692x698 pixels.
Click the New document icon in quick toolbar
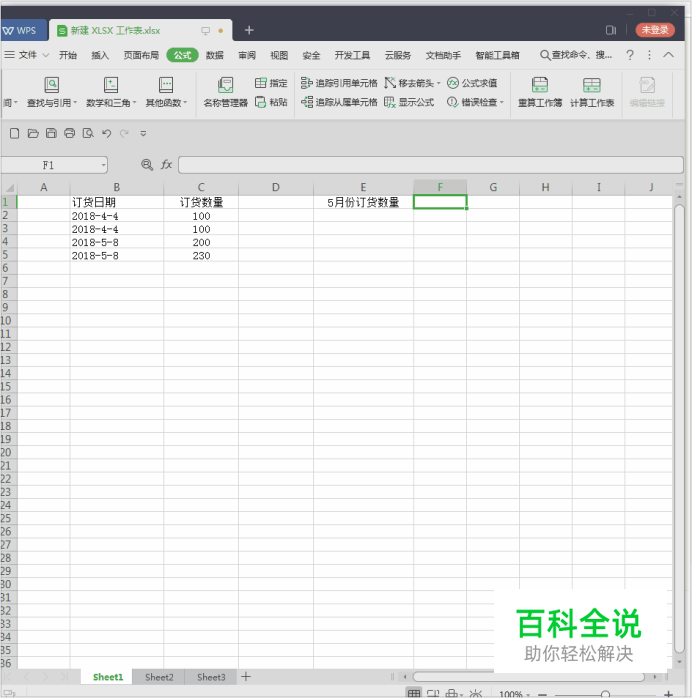14,133
